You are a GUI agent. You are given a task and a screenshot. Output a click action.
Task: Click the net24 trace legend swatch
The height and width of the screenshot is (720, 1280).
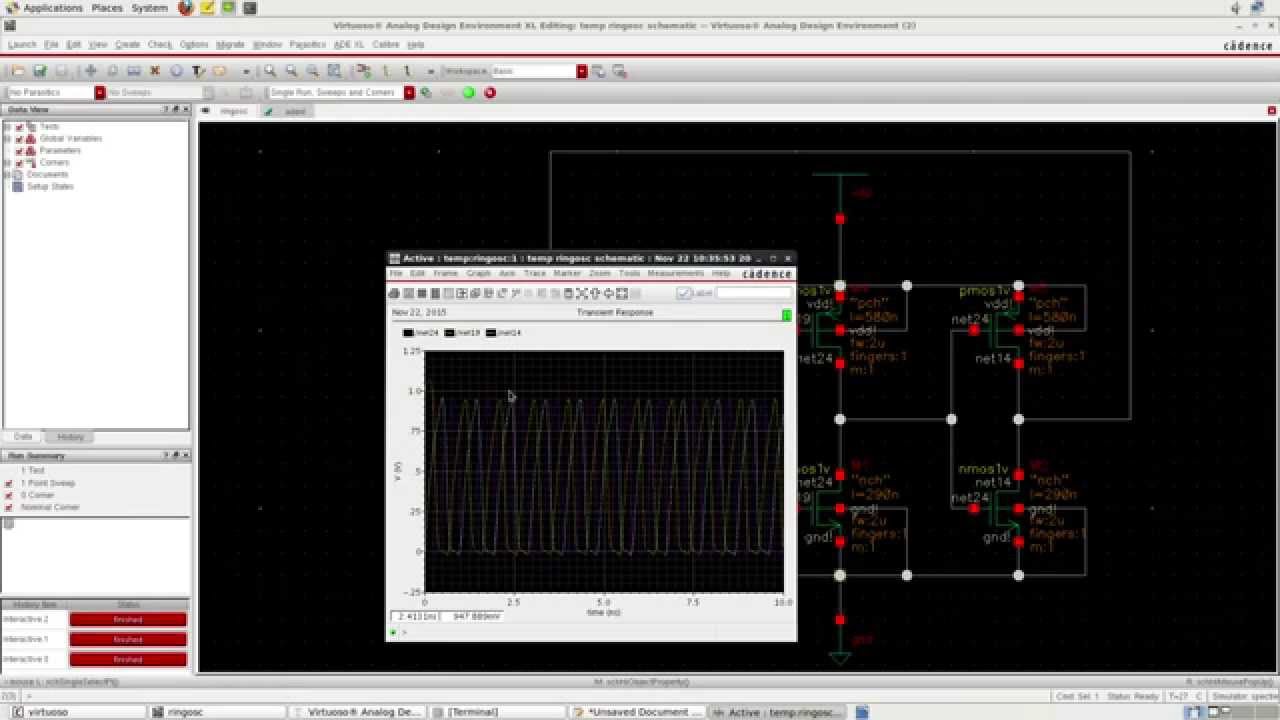click(408, 333)
